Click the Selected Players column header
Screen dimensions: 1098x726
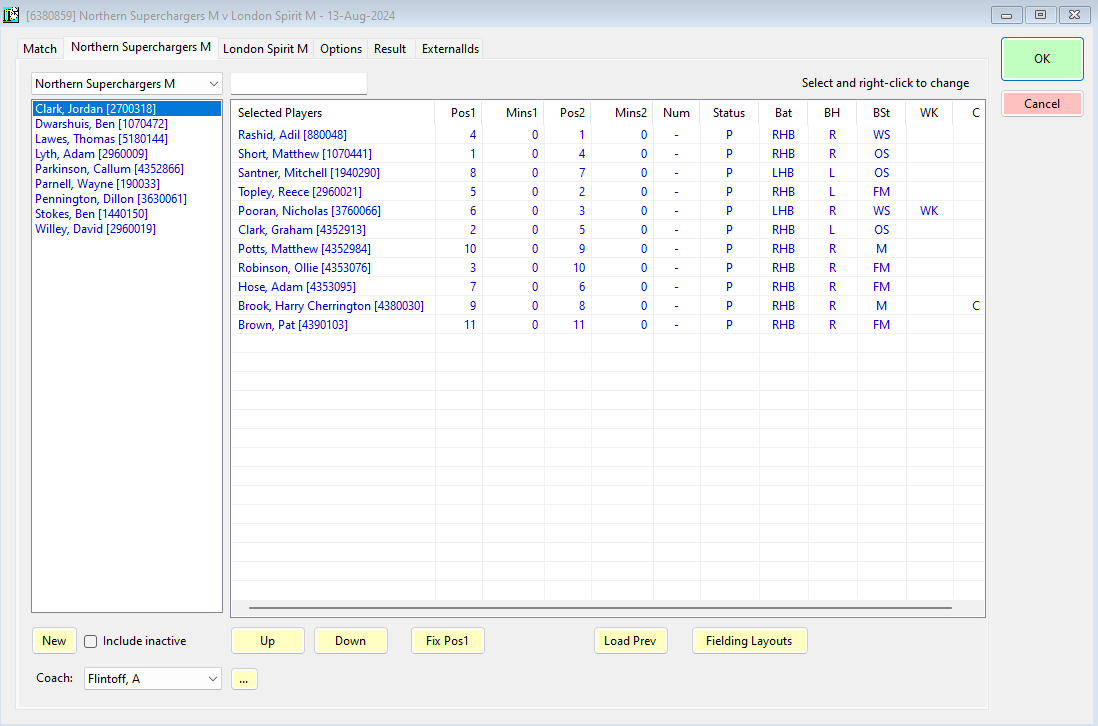click(333, 113)
